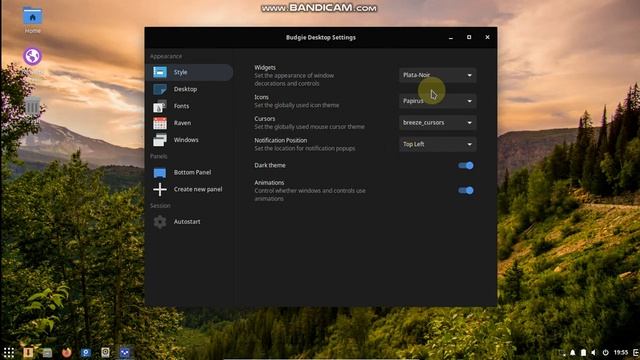Launch Firefox from the taskbar

(66, 352)
